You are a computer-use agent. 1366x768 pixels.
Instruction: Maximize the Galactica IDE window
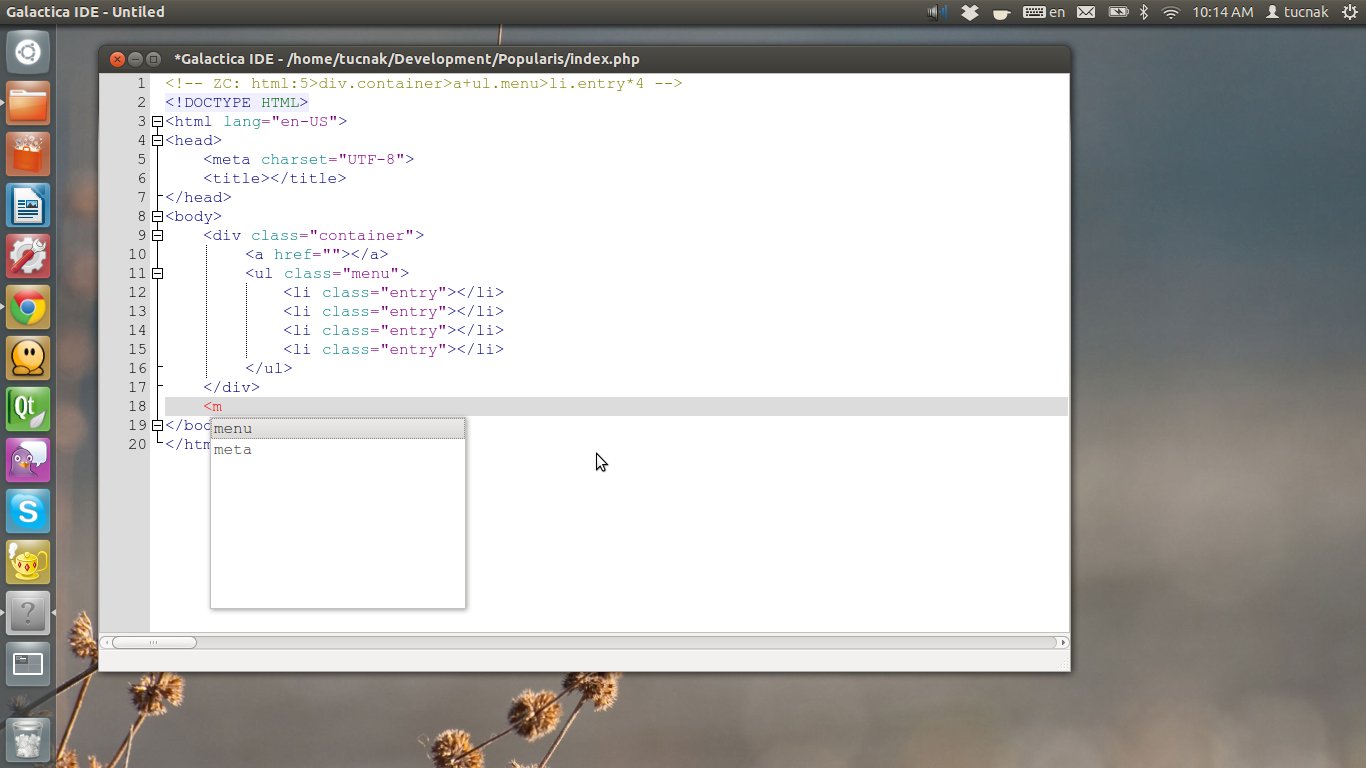point(153,59)
